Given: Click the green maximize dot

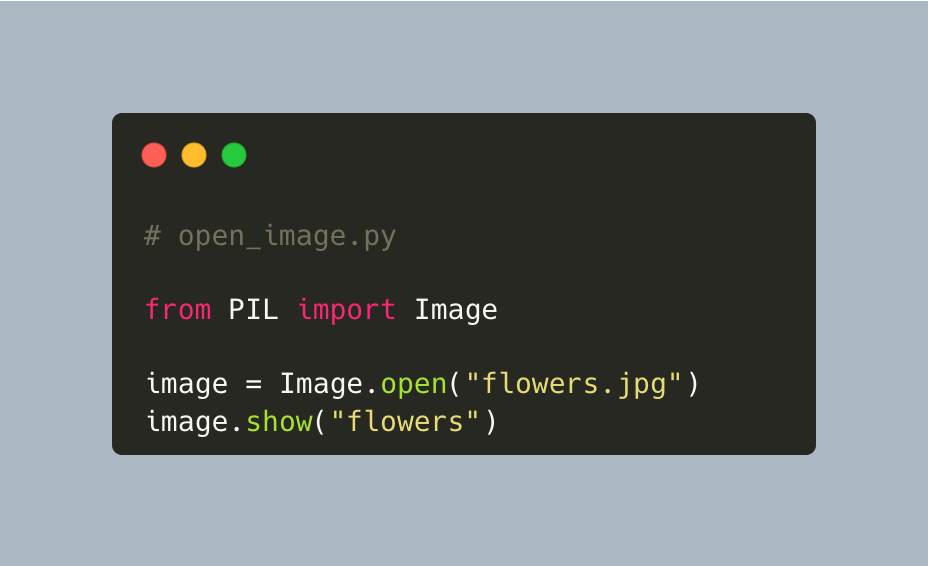Looking at the screenshot, I should click(x=234, y=155).
